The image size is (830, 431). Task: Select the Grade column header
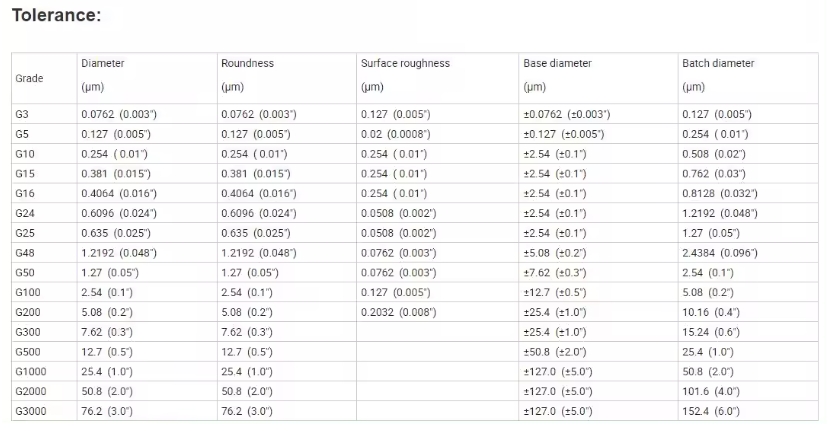tap(29, 78)
